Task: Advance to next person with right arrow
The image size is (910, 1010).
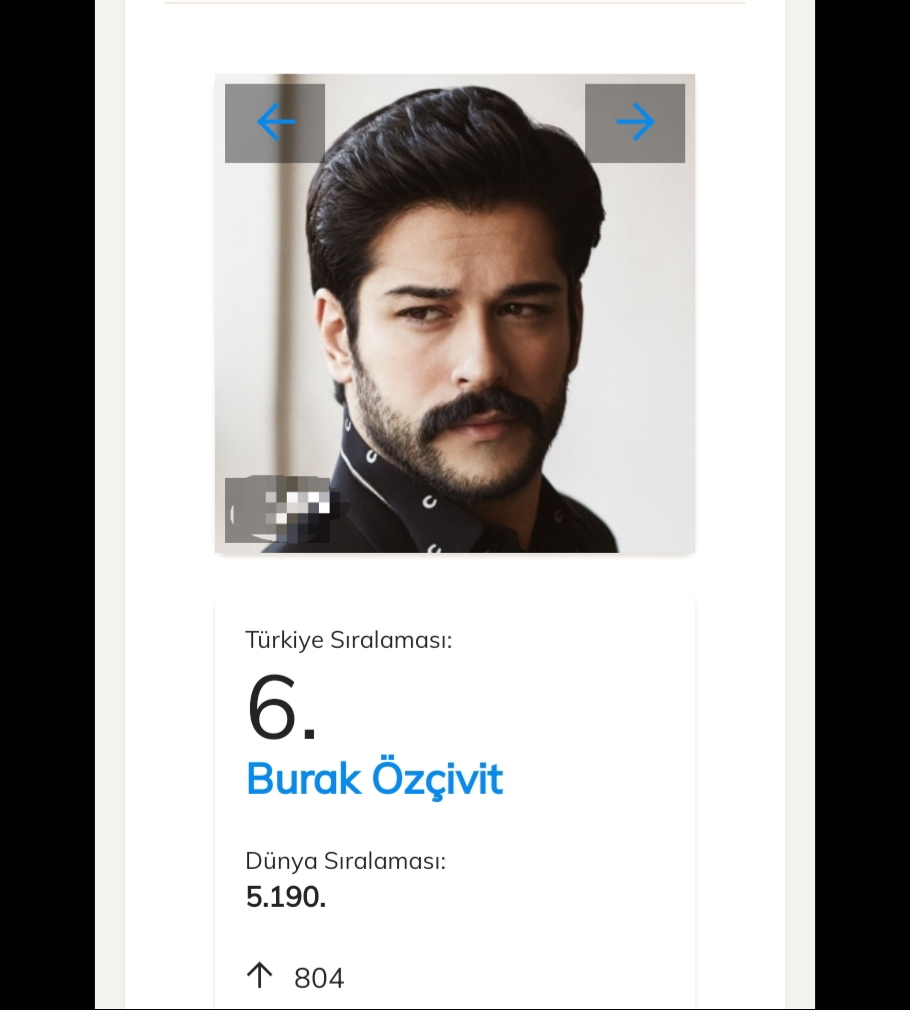Action: tap(635, 123)
